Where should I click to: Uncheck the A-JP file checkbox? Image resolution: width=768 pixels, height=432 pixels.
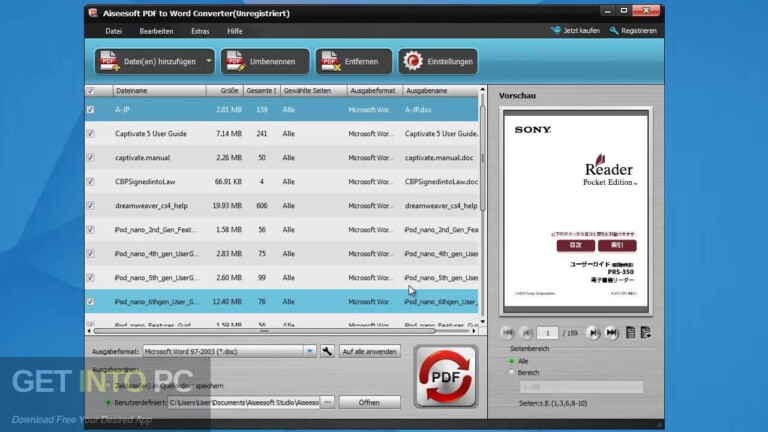[x=91, y=110]
